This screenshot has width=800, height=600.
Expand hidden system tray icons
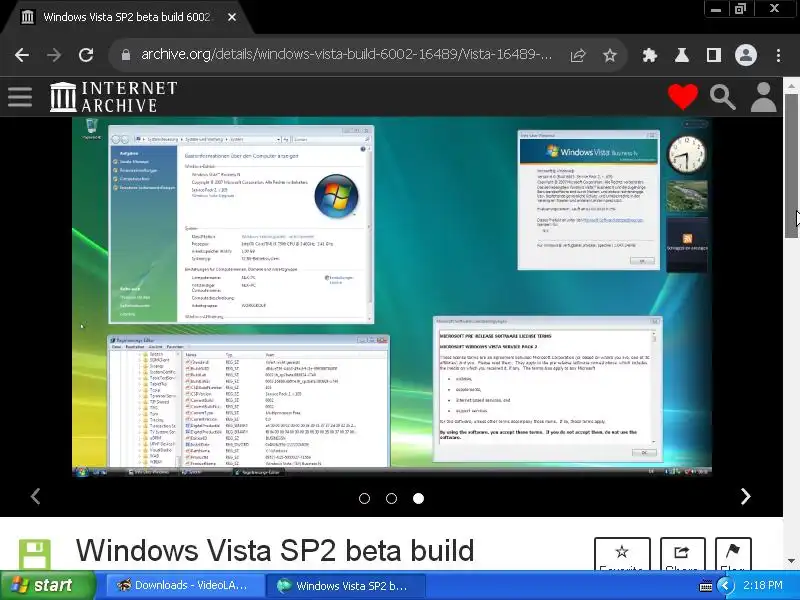click(x=725, y=586)
